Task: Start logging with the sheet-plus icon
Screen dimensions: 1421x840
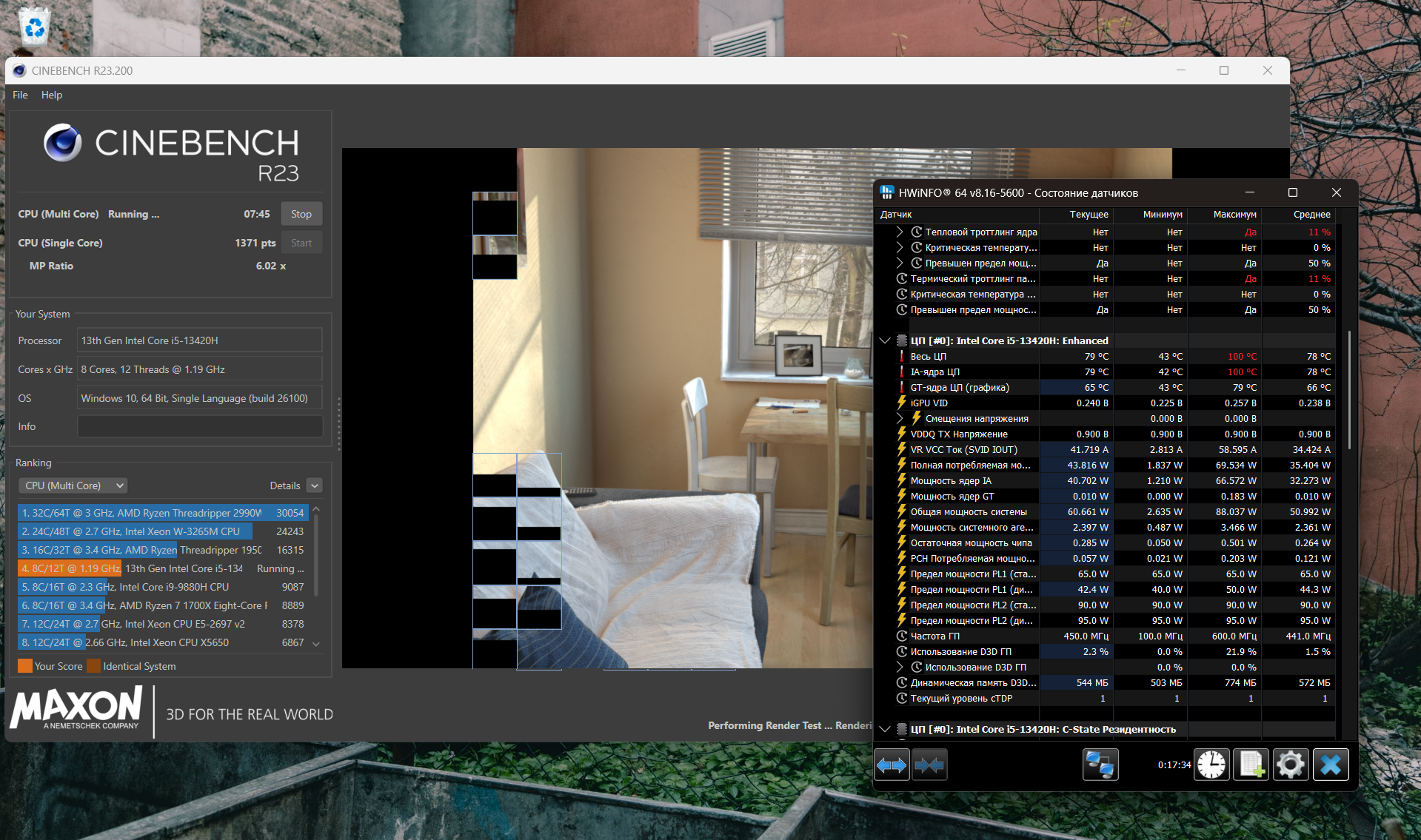Action: [x=1251, y=765]
